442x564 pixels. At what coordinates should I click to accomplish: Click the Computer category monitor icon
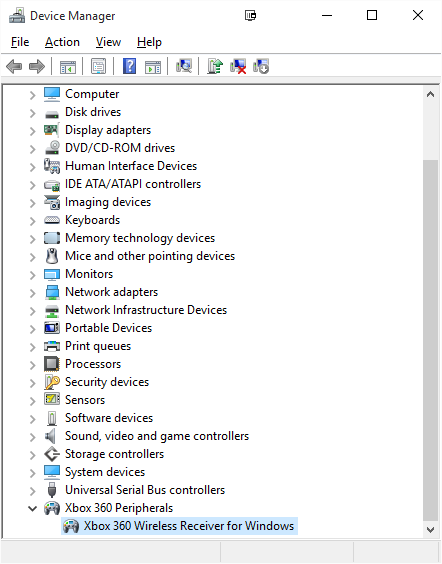click(x=52, y=94)
